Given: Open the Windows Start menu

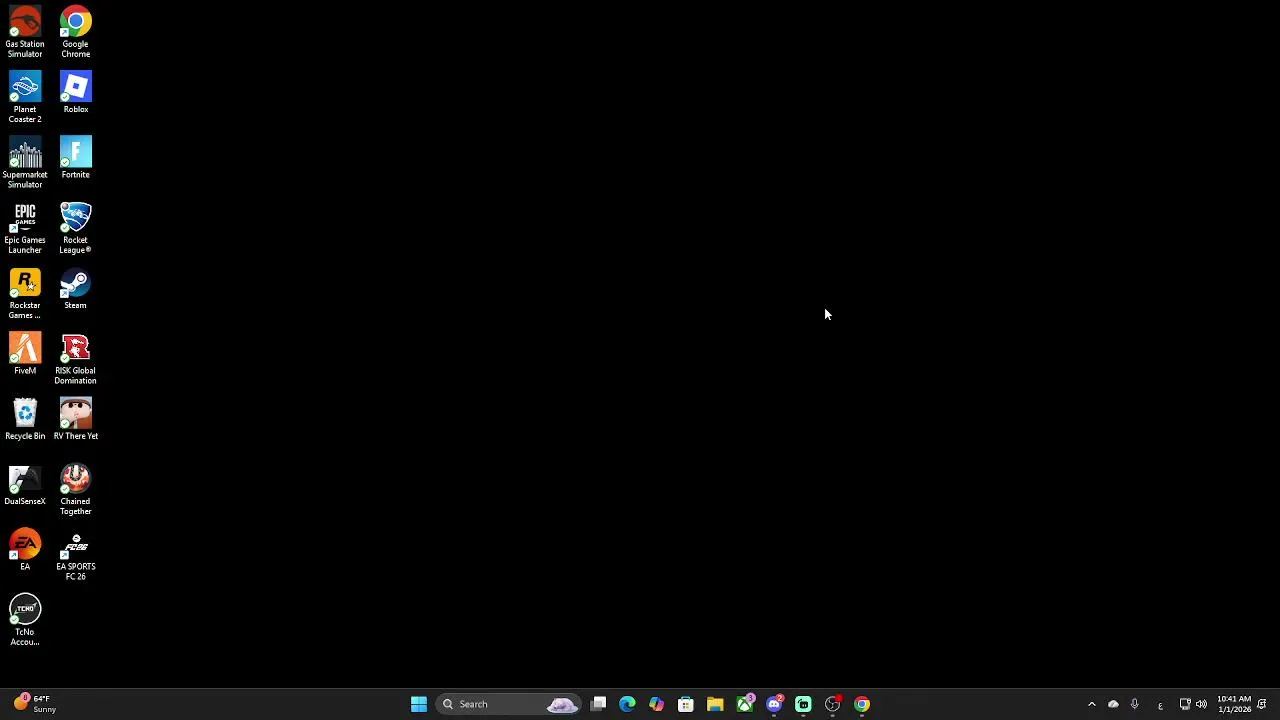Looking at the screenshot, I should coord(419,704).
